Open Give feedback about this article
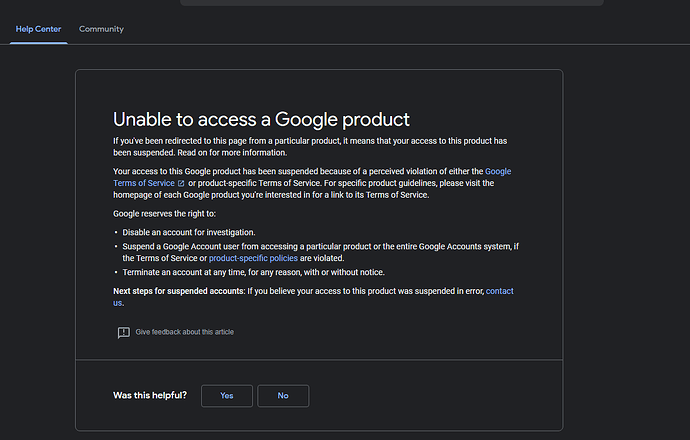The height and width of the screenshot is (440, 690). [184, 332]
